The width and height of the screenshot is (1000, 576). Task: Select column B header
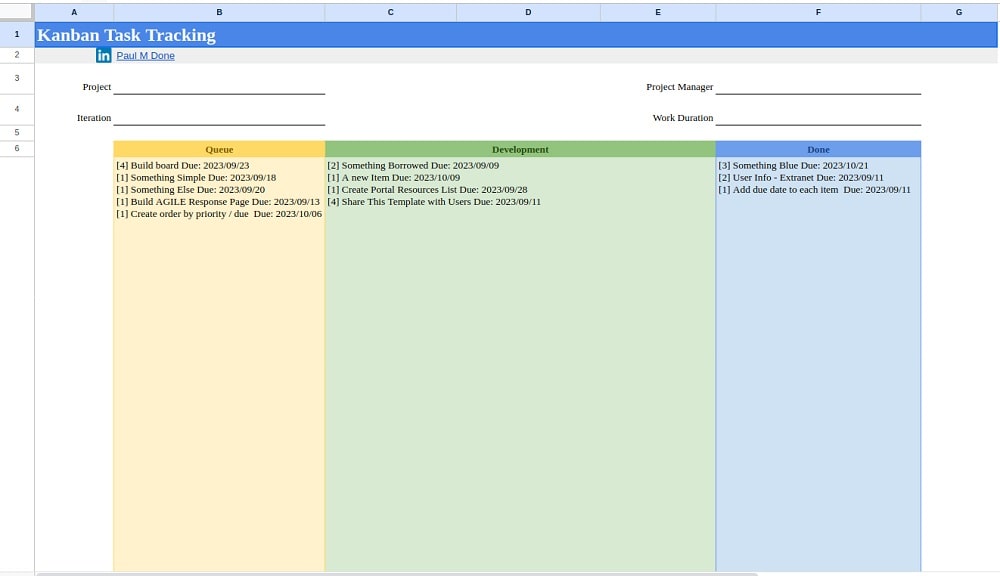[x=219, y=12]
